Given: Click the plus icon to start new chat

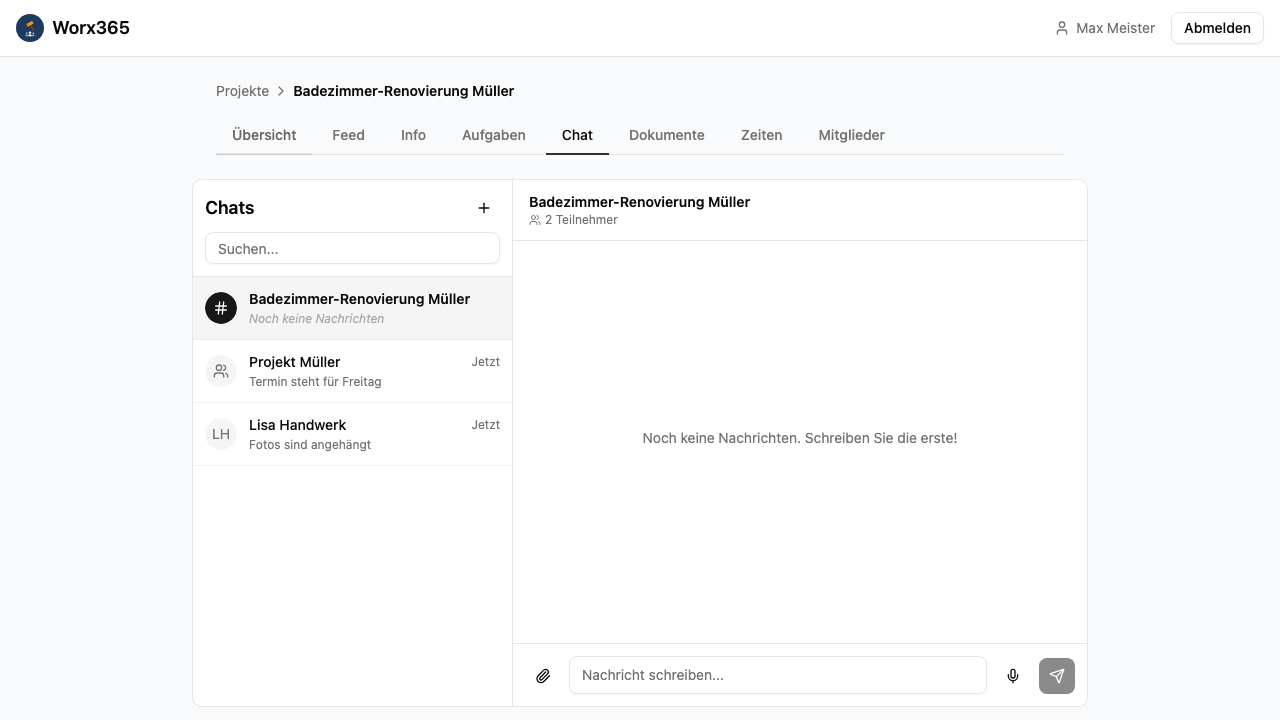Looking at the screenshot, I should pos(484,208).
